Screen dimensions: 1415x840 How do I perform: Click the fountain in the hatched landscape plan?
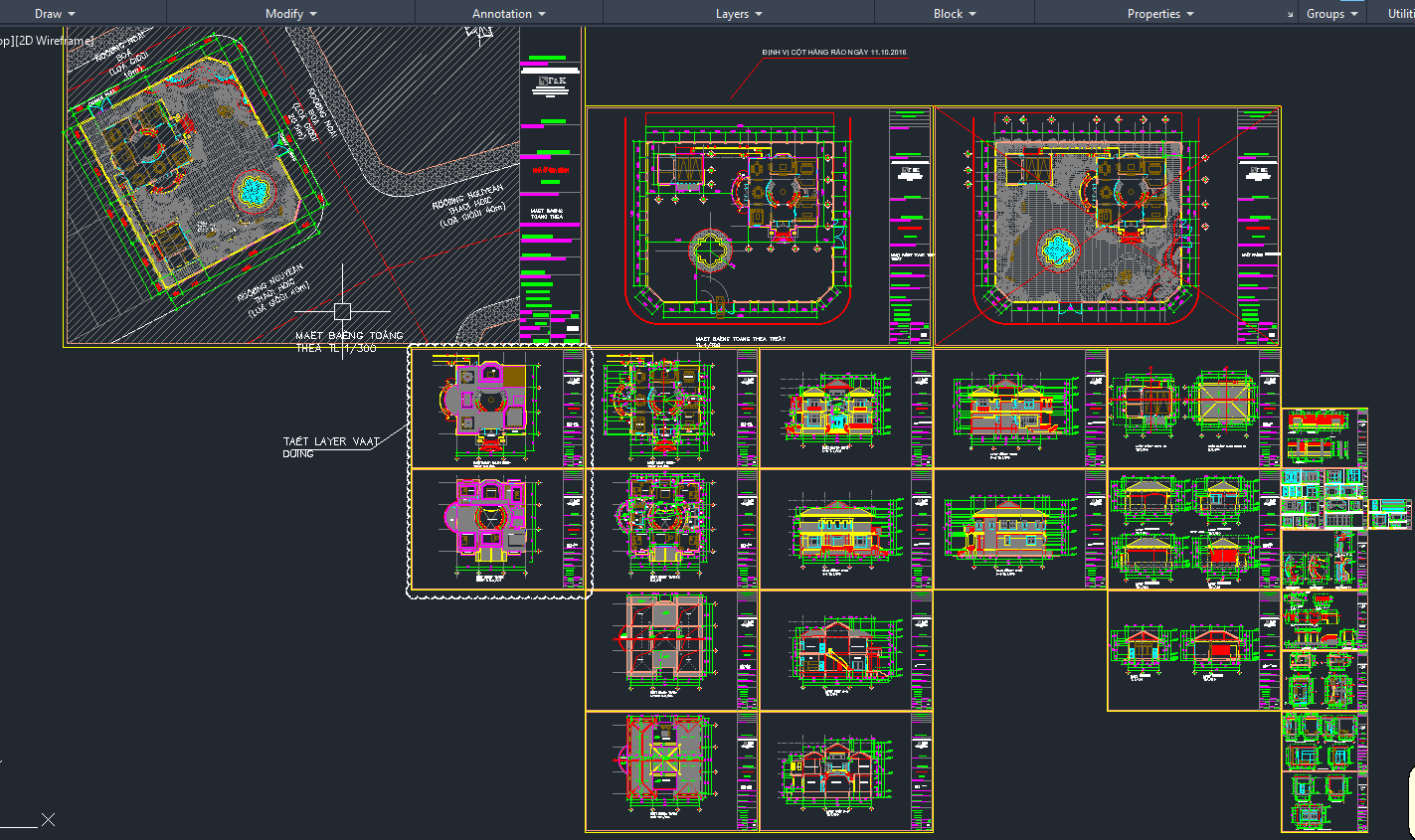coord(1056,248)
